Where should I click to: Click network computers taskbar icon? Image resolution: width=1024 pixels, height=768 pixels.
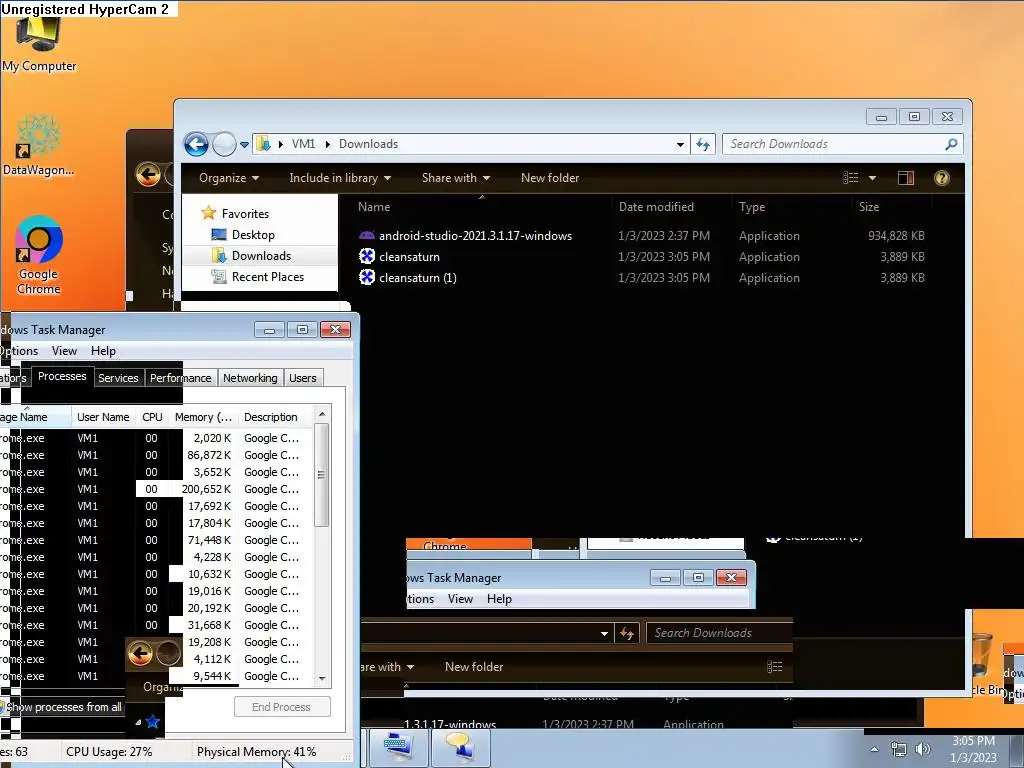(460, 746)
